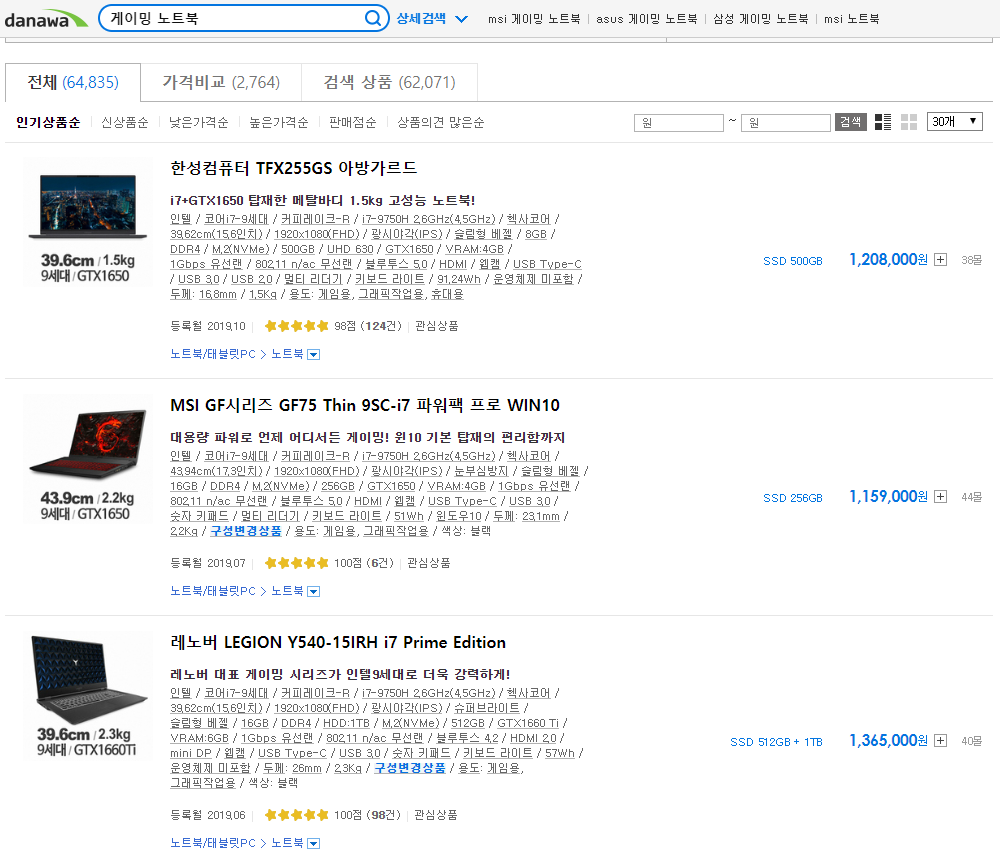Click SSD 512GB + 1TB option link
1000x860 pixels.
point(776,742)
